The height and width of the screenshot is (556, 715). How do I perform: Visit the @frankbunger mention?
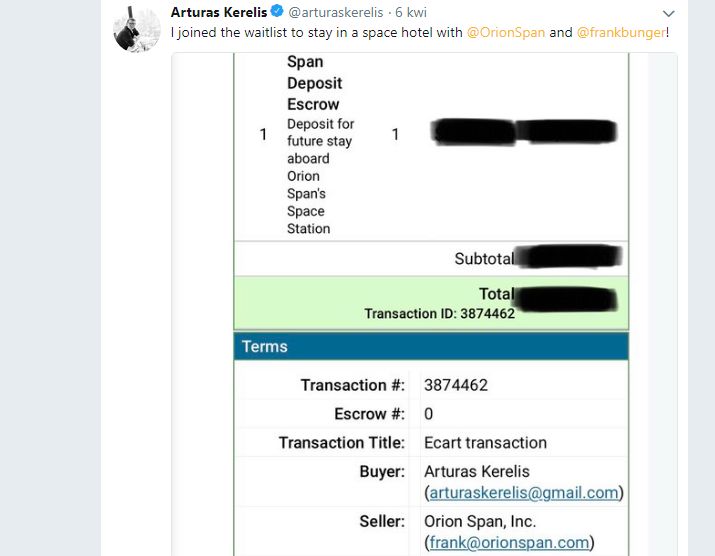[620, 32]
